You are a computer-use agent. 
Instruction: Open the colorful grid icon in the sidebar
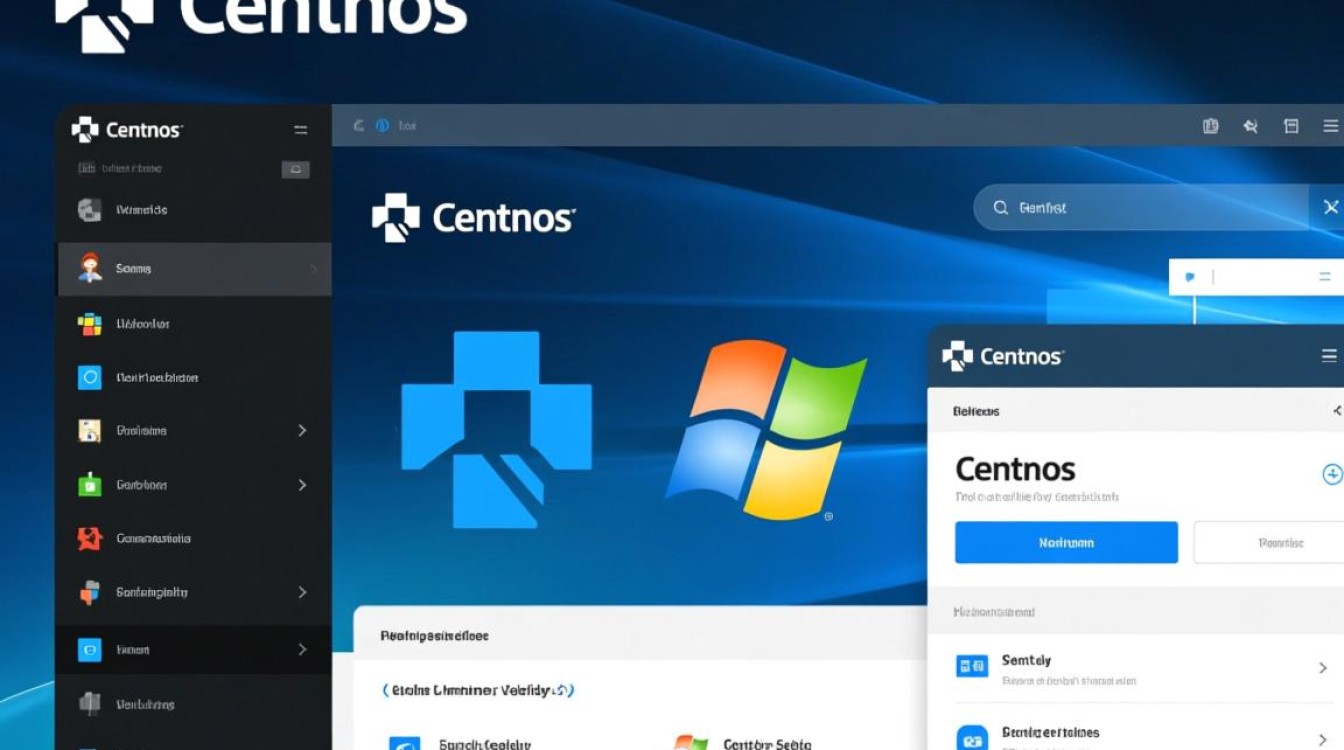[x=90, y=324]
